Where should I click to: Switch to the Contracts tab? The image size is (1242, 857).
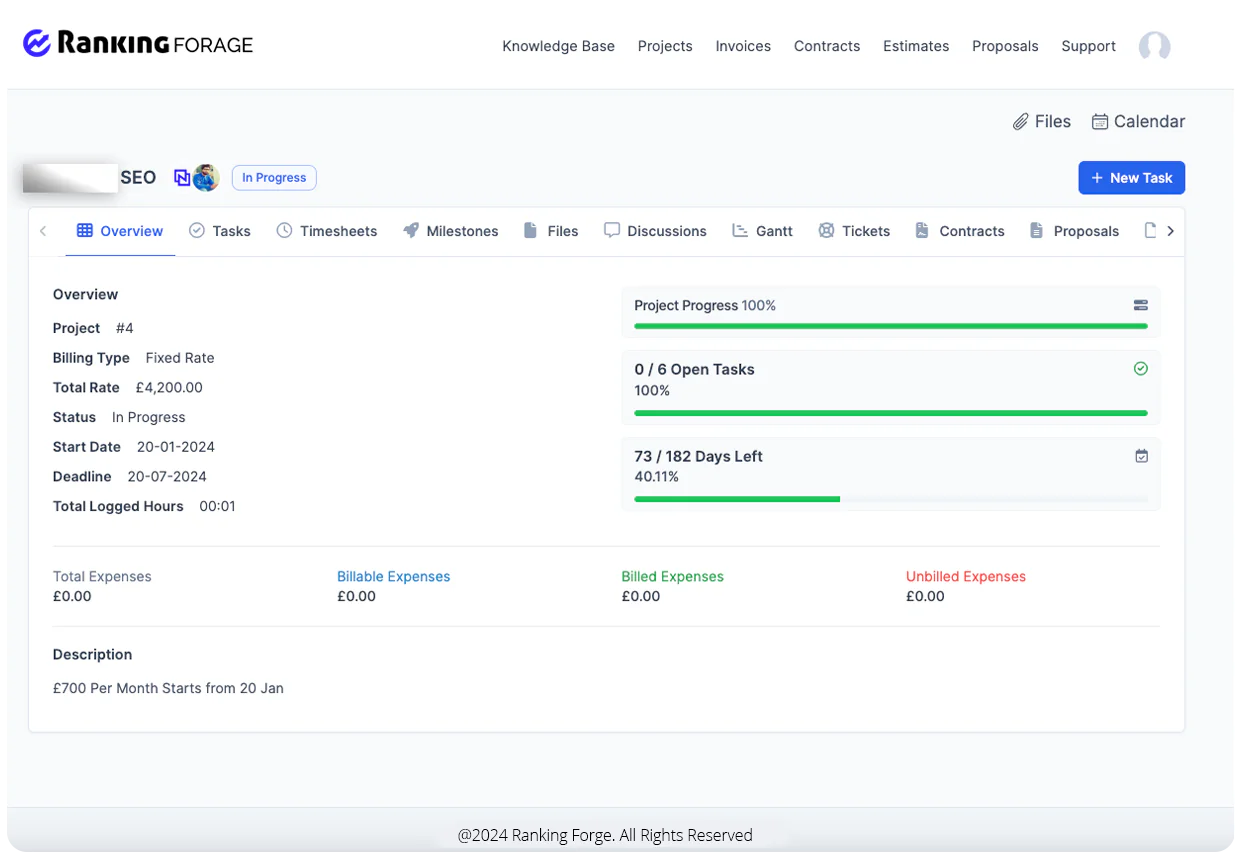(x=971, y=231)
